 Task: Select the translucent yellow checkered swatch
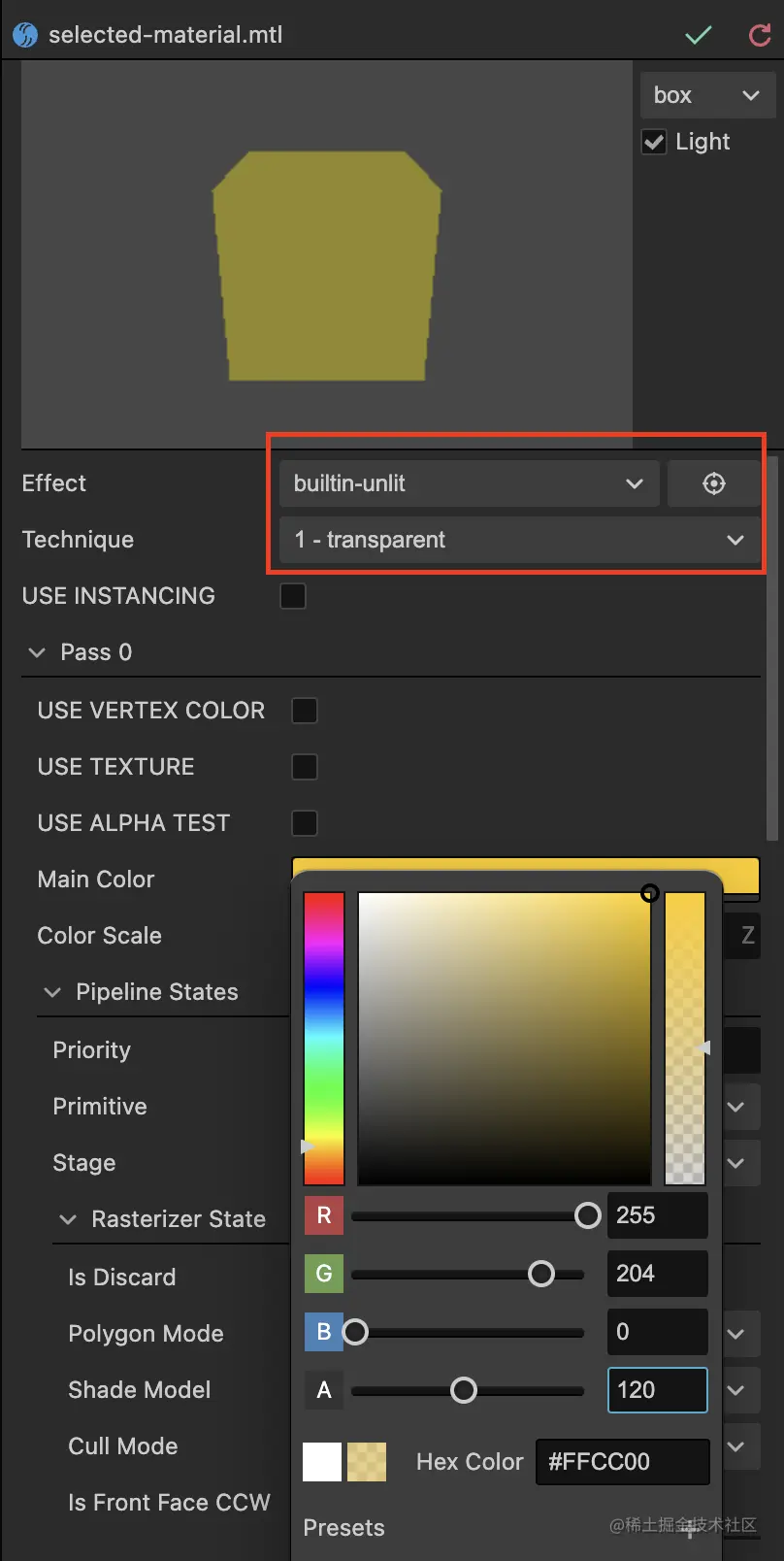tap(367, 1462)
